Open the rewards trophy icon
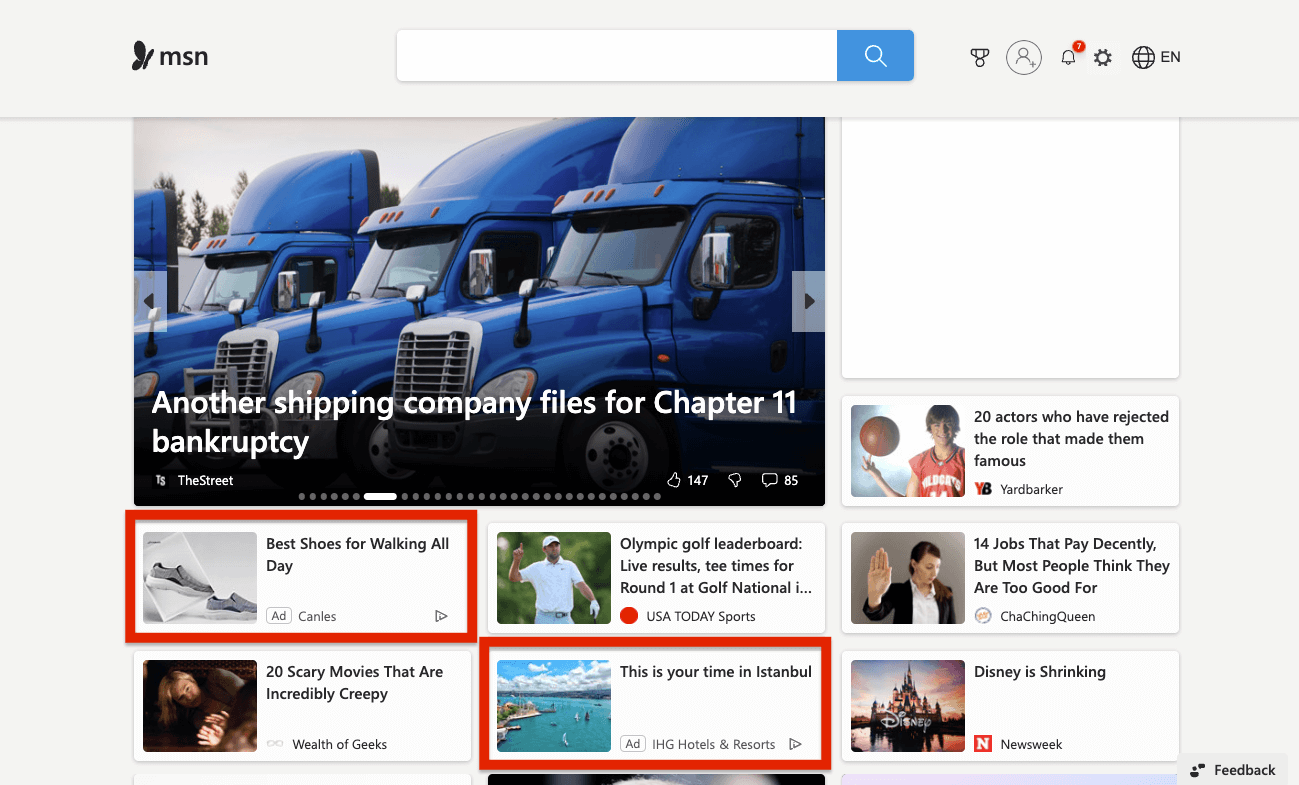 [979, 58]
